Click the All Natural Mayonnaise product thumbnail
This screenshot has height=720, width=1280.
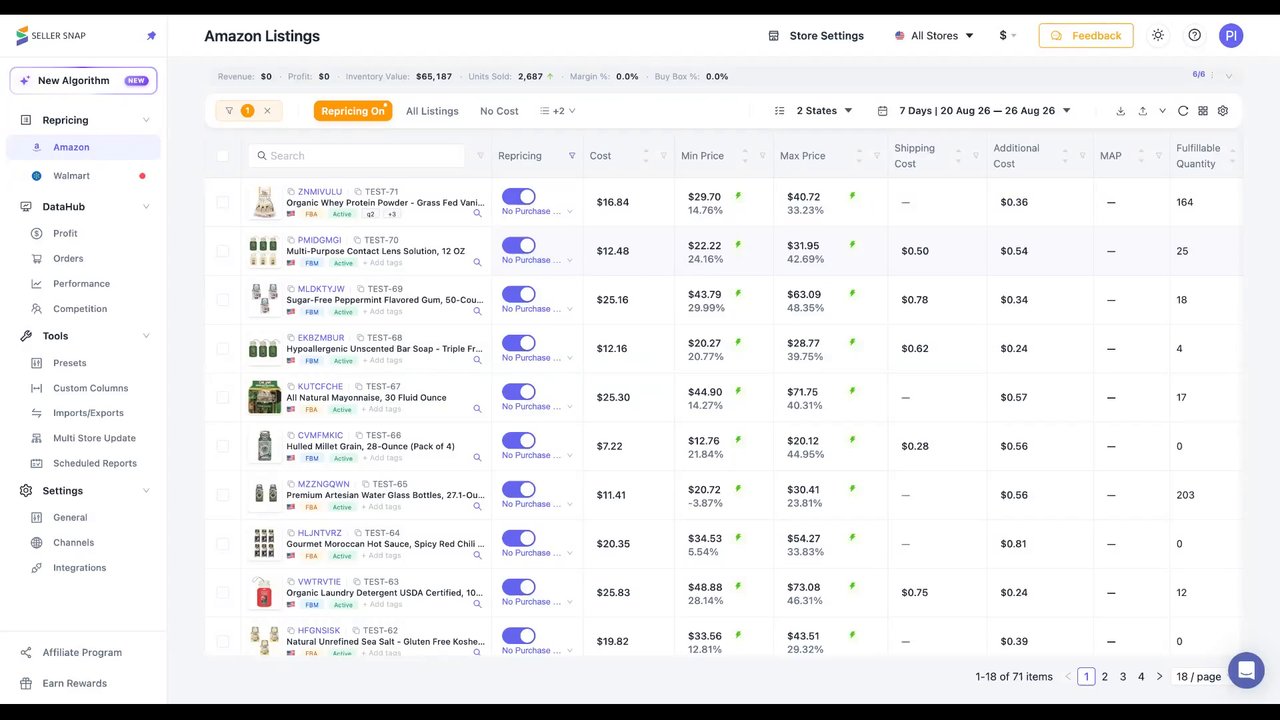pos(264,397)
